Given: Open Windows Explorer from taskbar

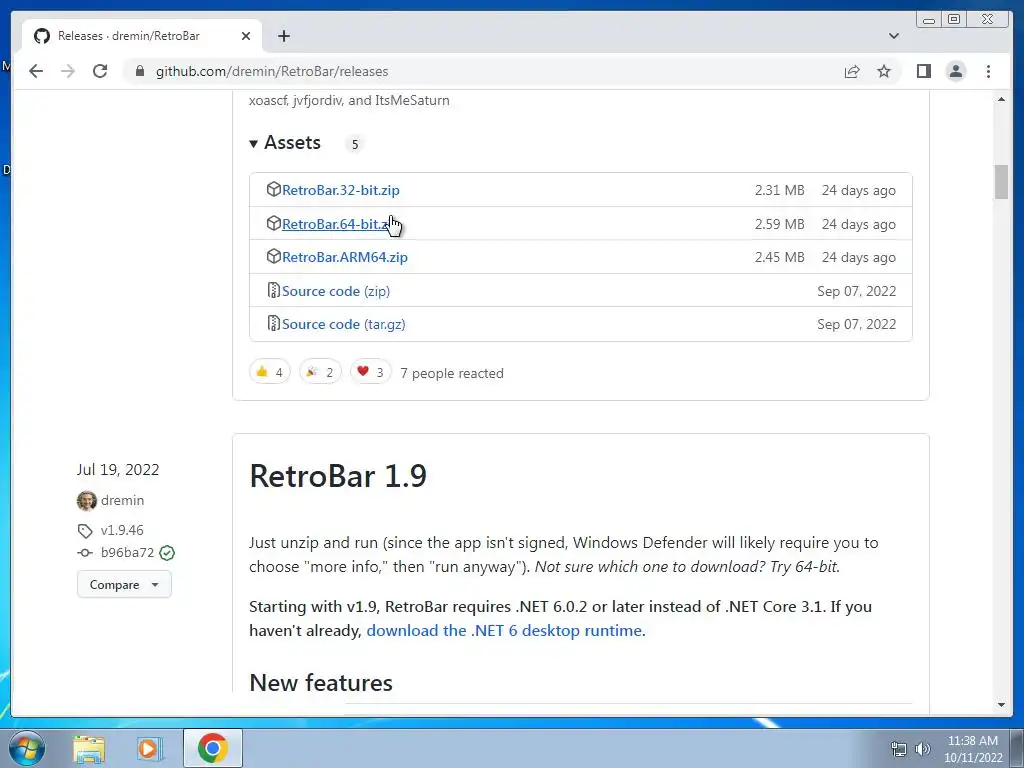Looking at the screenshot, I should point(89,748).
